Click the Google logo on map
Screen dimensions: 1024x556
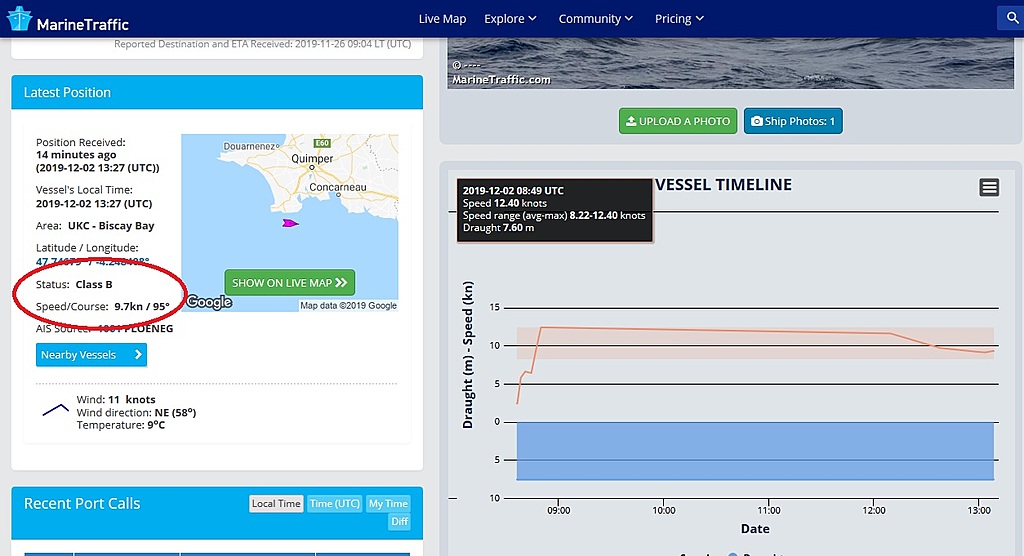pyautogui.click(x=209, y=302)
